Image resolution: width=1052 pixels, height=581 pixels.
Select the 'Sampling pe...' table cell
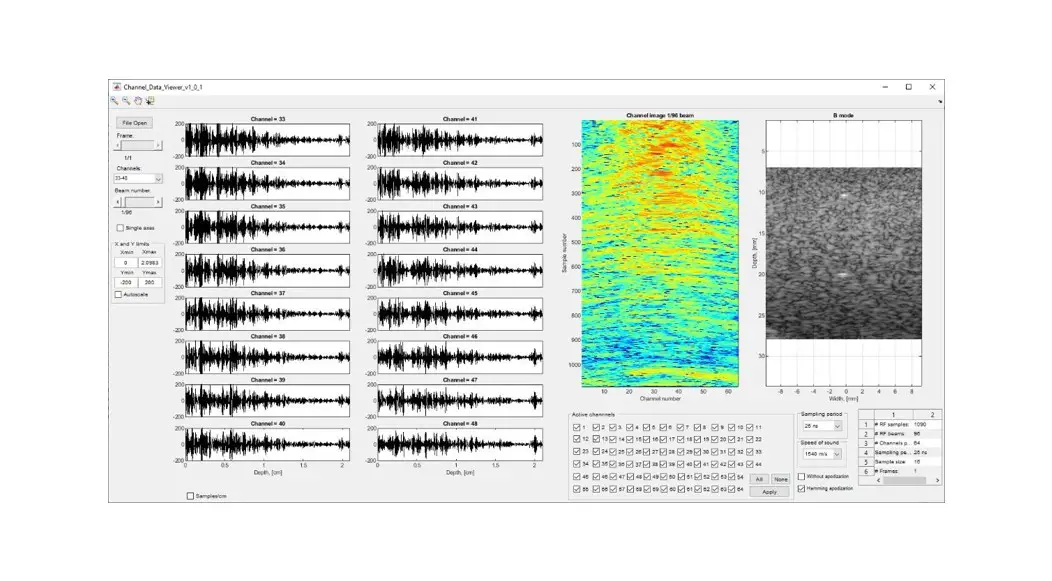pyautogui.click(x=892, y=453)
